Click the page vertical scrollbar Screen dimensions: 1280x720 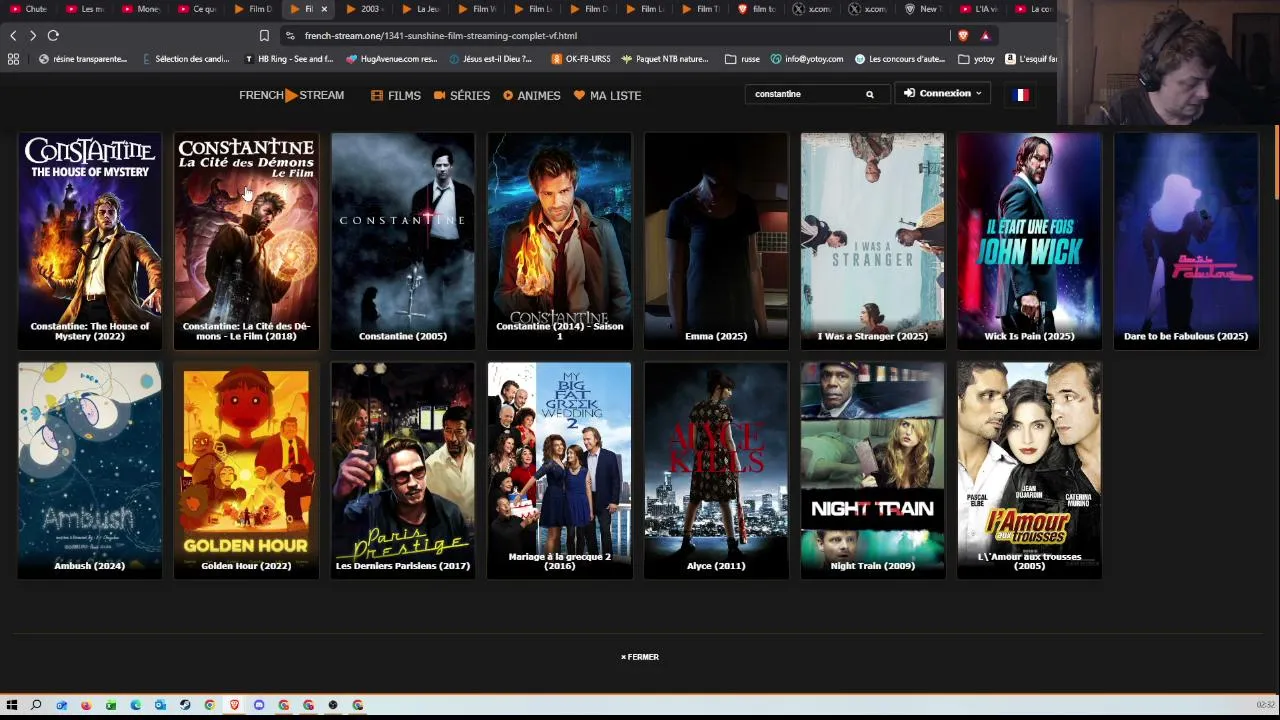point(1276,160)
